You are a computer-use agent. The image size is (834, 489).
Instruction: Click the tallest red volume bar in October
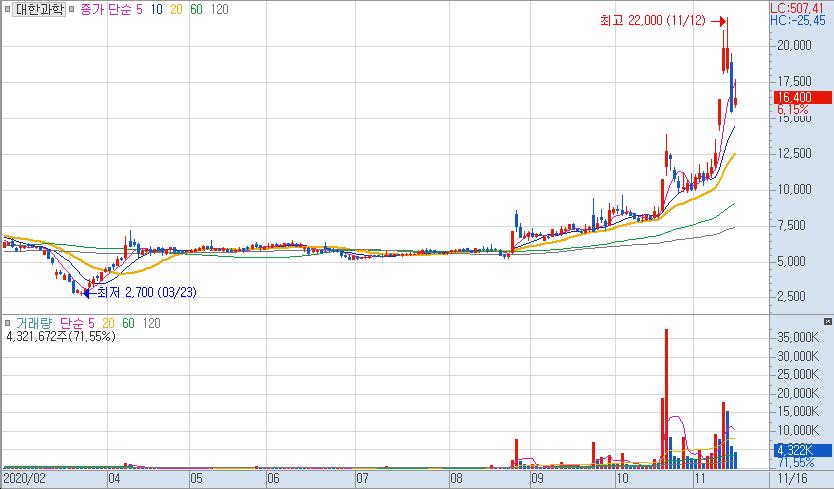pyautogui.click(x=666, y=399)
